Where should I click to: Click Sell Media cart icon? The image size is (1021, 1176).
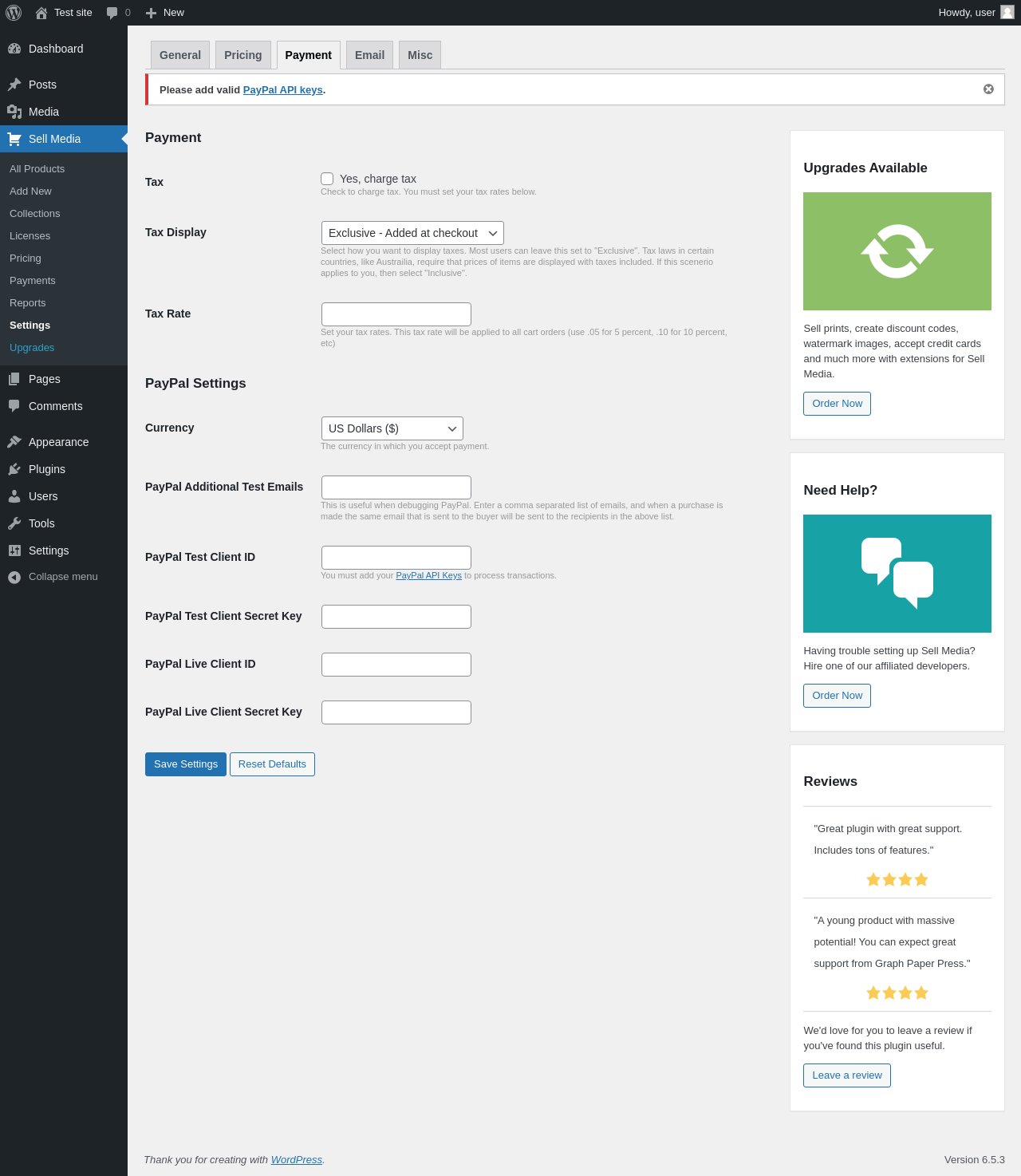[14, 139]
